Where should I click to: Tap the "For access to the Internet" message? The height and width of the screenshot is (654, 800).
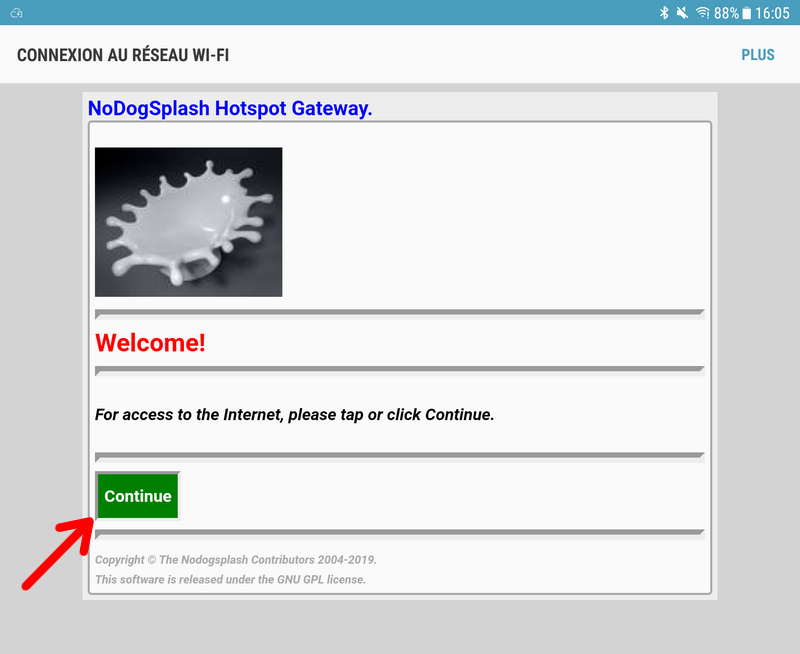click(x=294, y=415)
